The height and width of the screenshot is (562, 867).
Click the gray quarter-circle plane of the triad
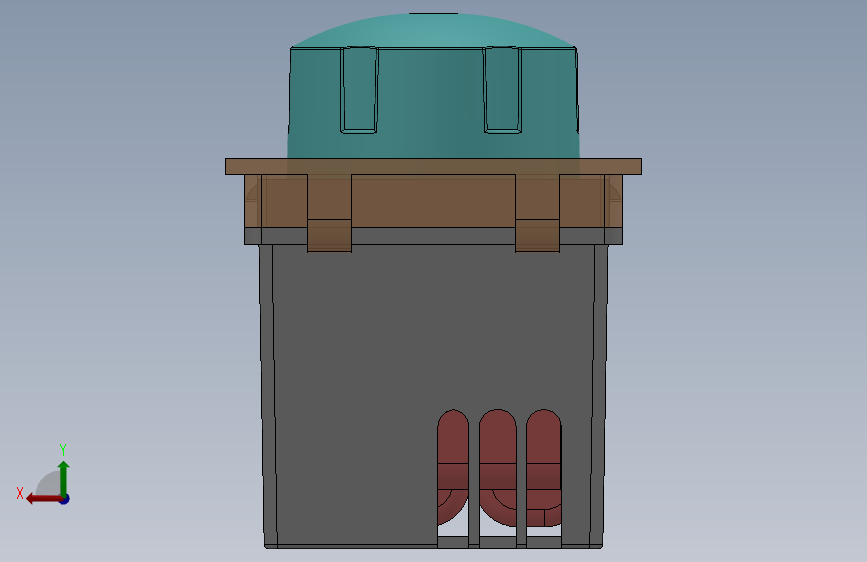point(49,483)
